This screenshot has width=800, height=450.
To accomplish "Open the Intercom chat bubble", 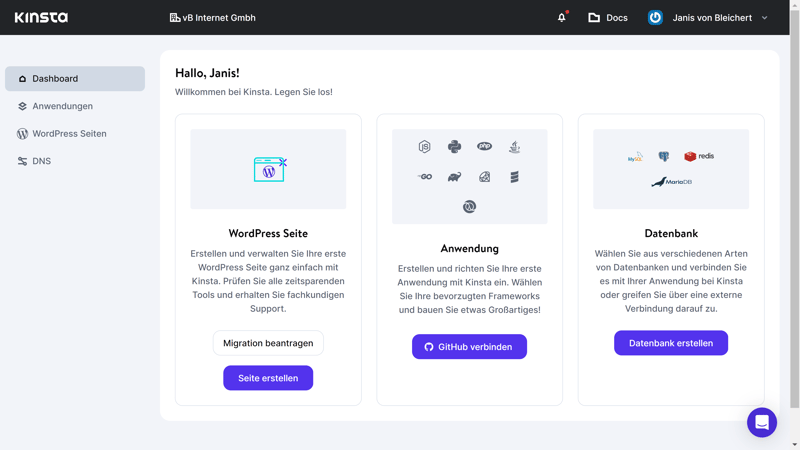I will pyautogui.click(x=761, y=422).
